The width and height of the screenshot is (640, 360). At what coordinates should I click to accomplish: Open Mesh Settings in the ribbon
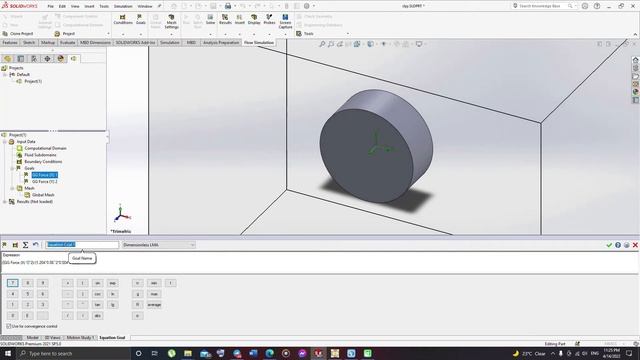[171, 21]
